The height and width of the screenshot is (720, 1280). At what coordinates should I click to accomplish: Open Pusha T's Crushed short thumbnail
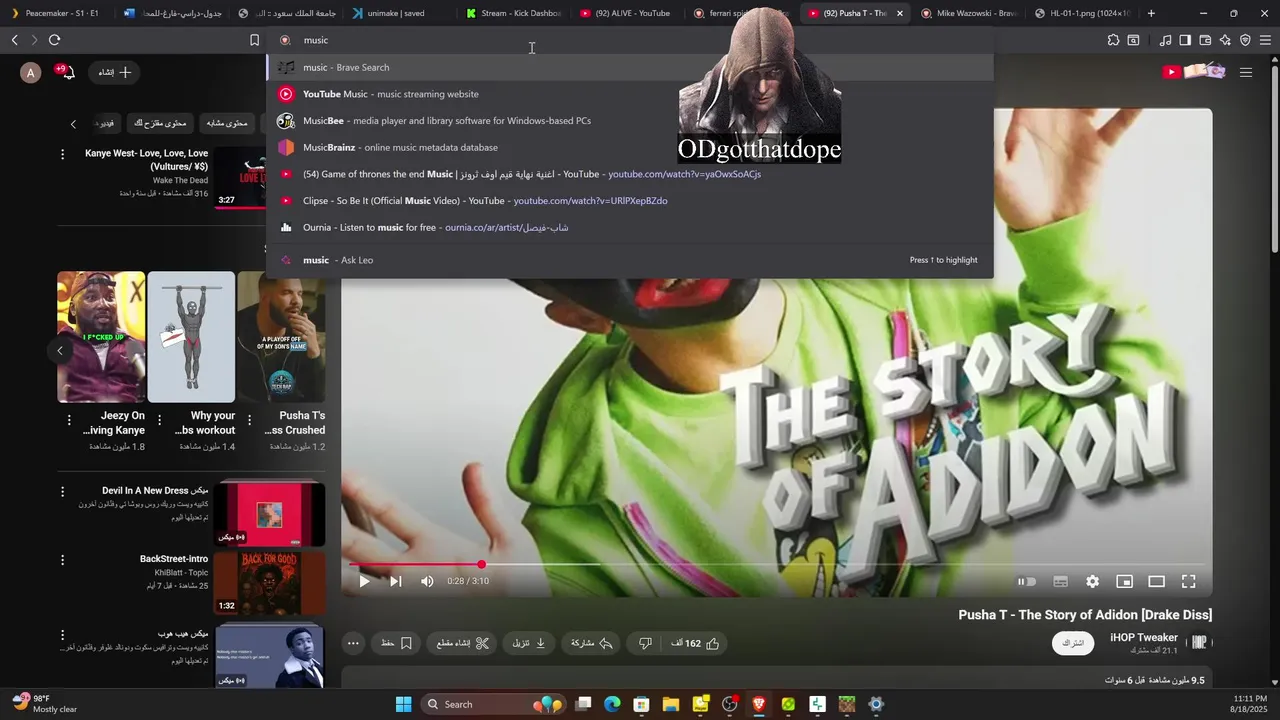point(281,337)
